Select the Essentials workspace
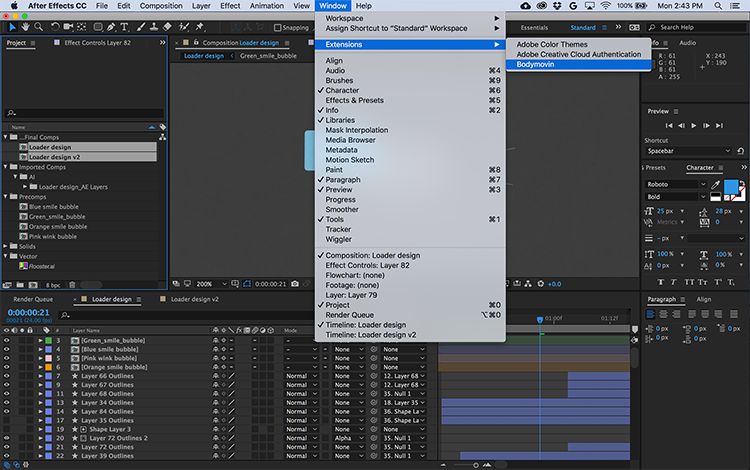 pyautogui.click(x=534, y=28)
